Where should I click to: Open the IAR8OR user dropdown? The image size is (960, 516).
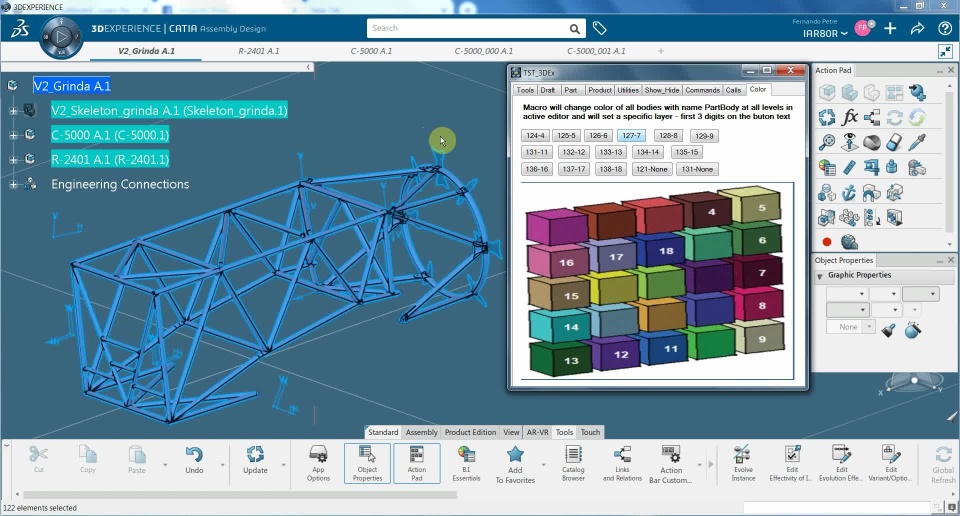825,34
